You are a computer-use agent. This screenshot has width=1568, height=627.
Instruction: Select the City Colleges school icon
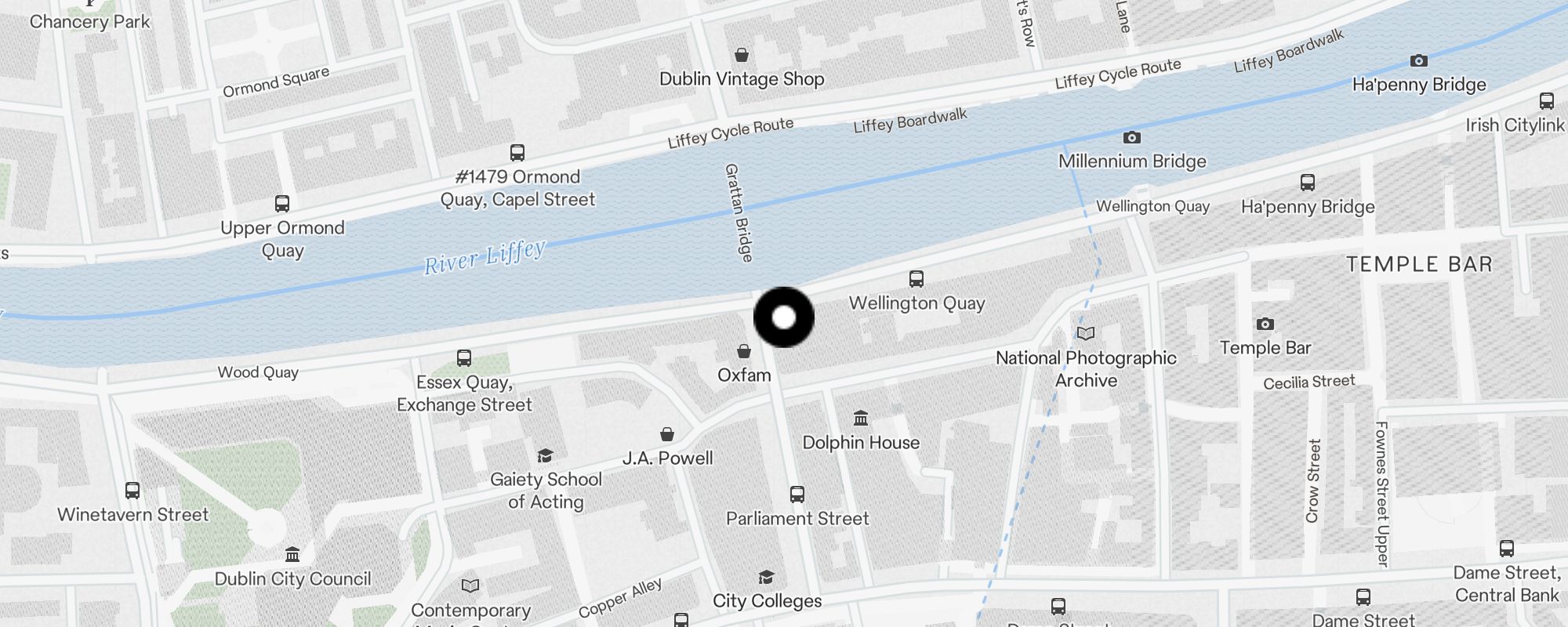[x=767, y=578]
